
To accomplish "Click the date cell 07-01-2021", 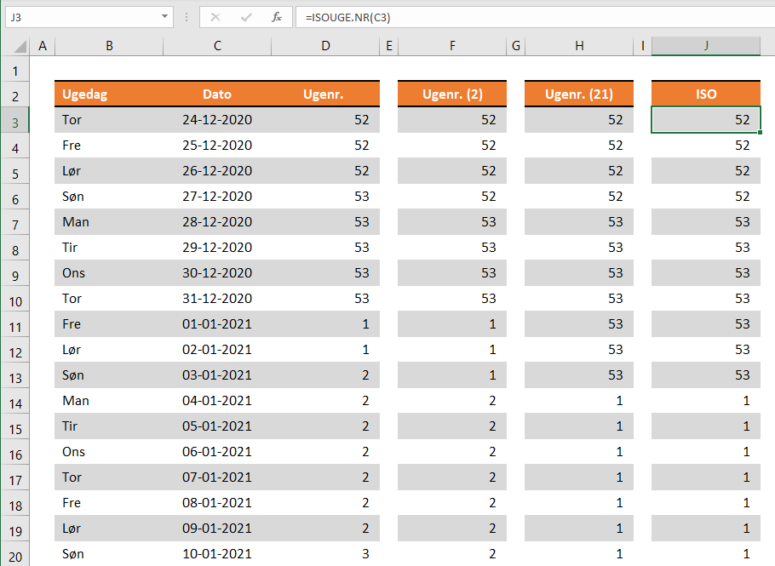I will 217,477.
